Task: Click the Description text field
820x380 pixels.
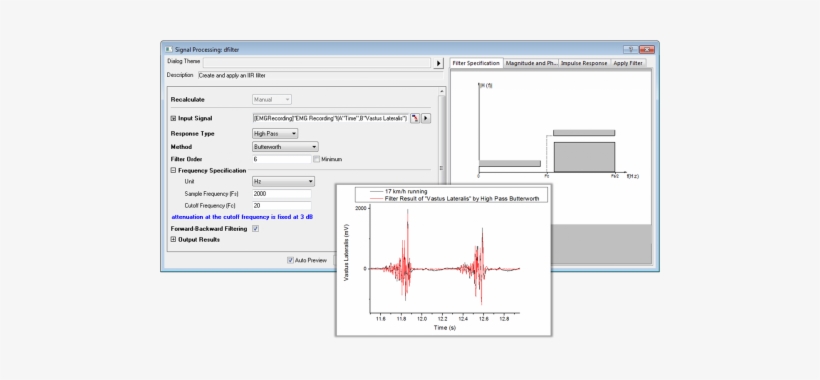Action: point(320,76)
